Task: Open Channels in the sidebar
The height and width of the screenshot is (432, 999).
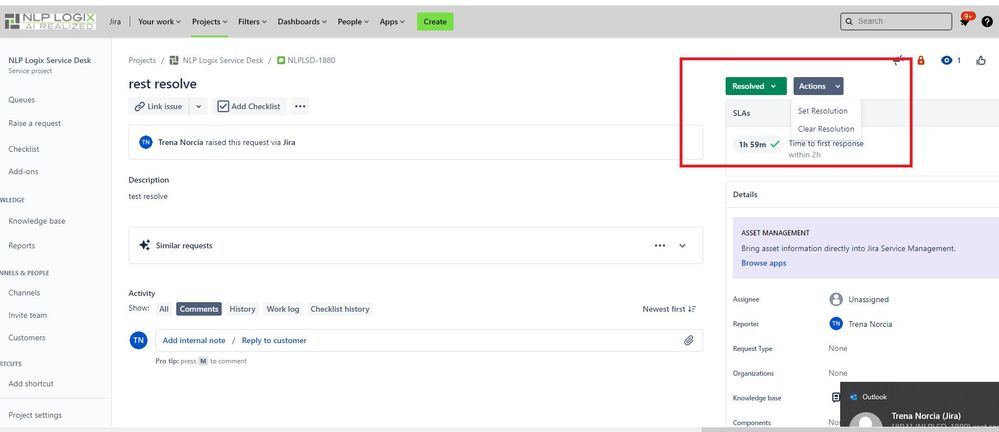Action: (24, 292)
